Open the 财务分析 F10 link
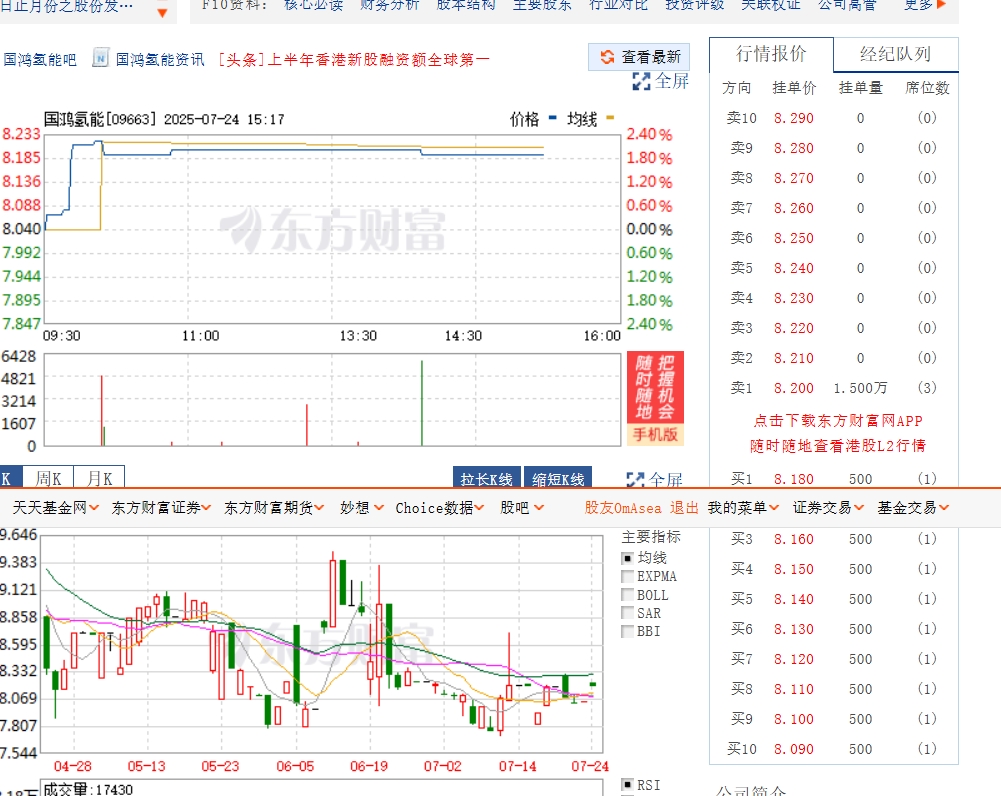The width and height of the screenshot is (1001, 796). [390, 5]
